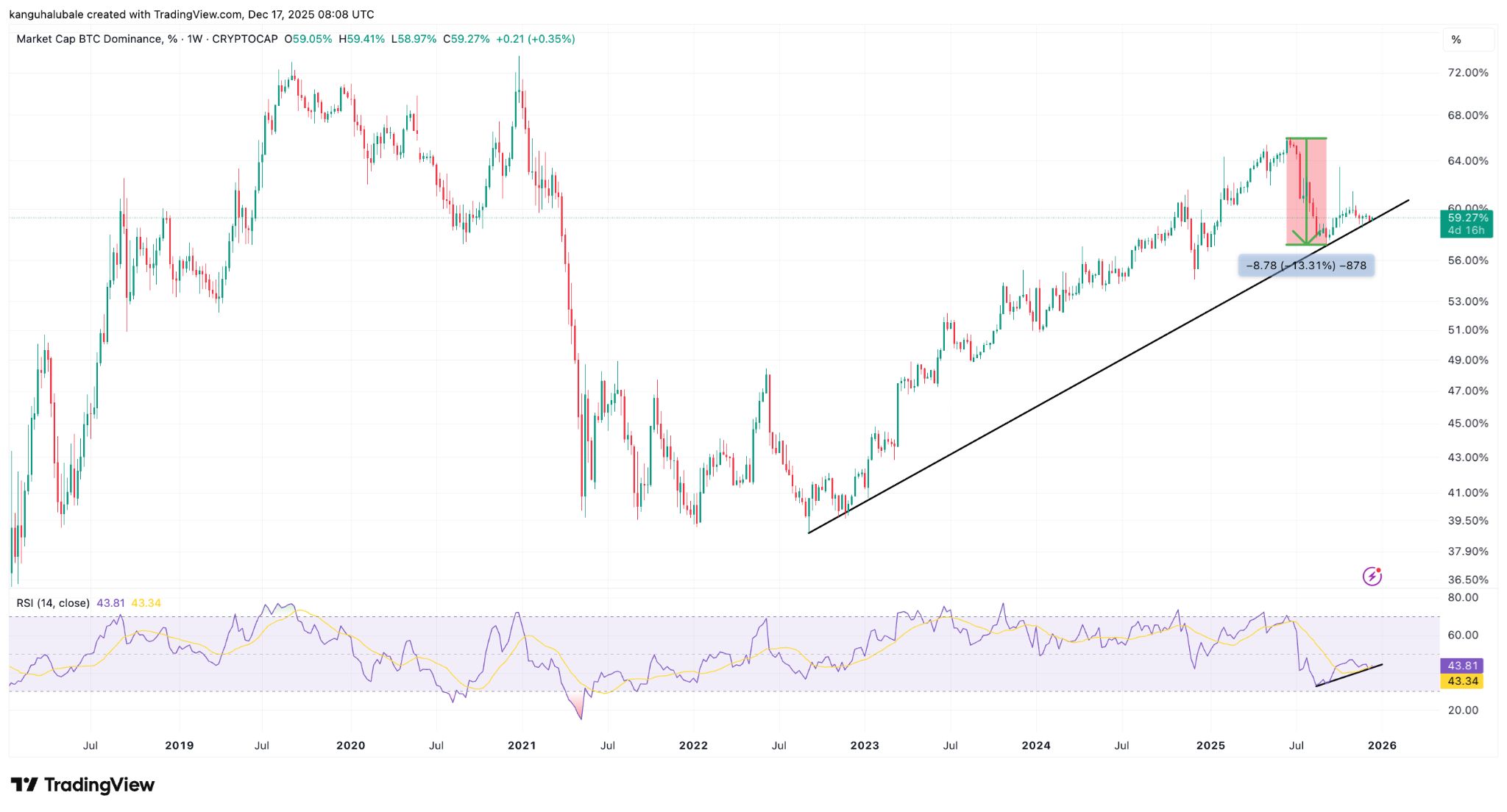The image size is (1507, 812).
Task: Click the purple 43.81 RSI value in the legend
Action: click(110, 603)
